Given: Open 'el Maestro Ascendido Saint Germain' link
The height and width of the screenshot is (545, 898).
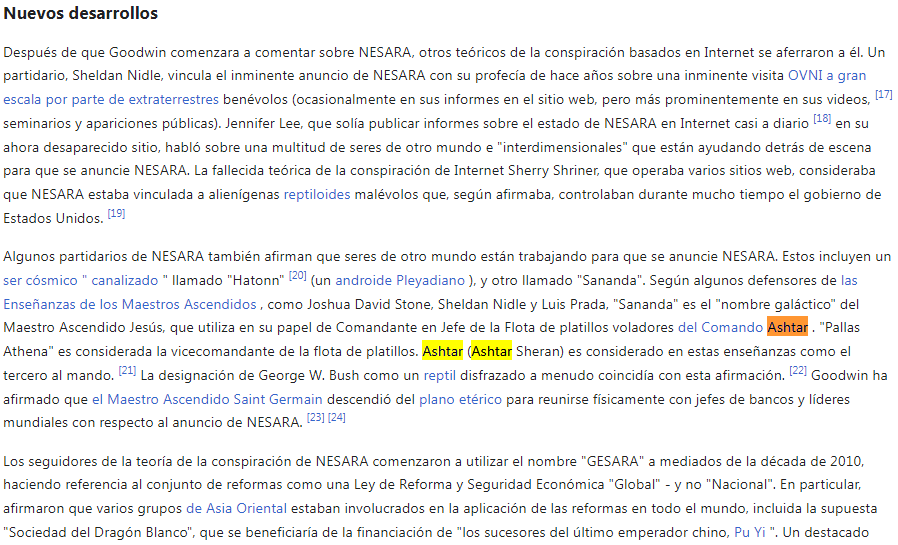Looking at the screenshot, I should coord(207,400).
